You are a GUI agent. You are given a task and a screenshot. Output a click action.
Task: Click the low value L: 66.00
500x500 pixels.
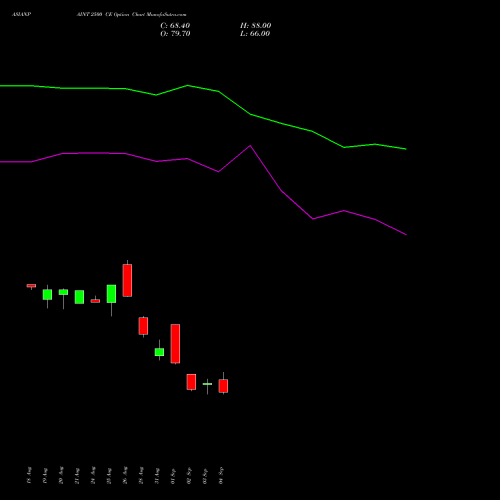tap(255, 34)
